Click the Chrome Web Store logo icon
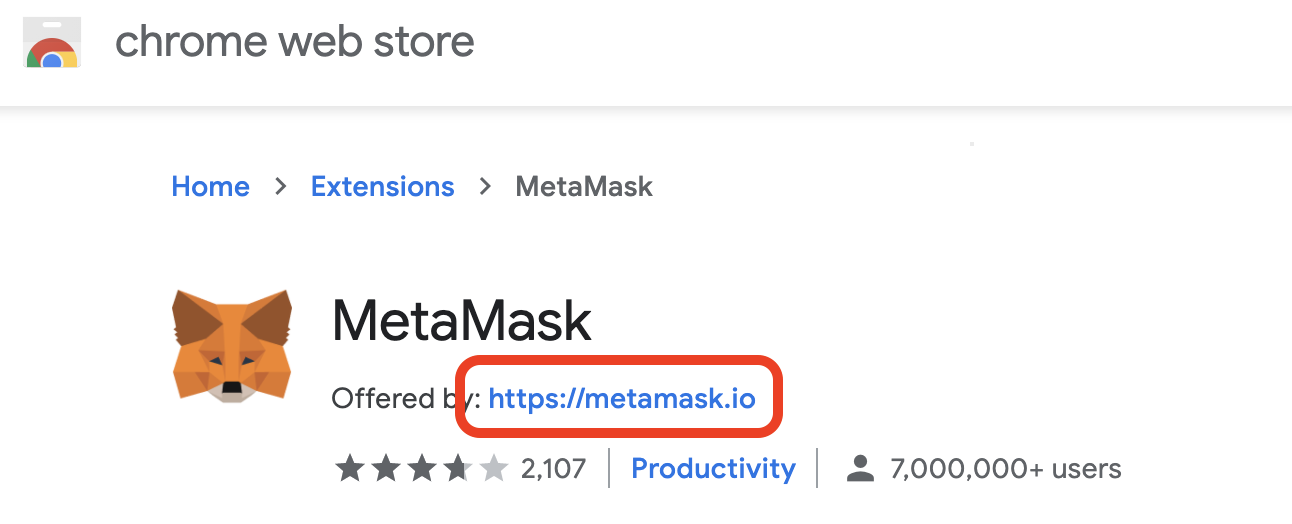 click(52, 44)
